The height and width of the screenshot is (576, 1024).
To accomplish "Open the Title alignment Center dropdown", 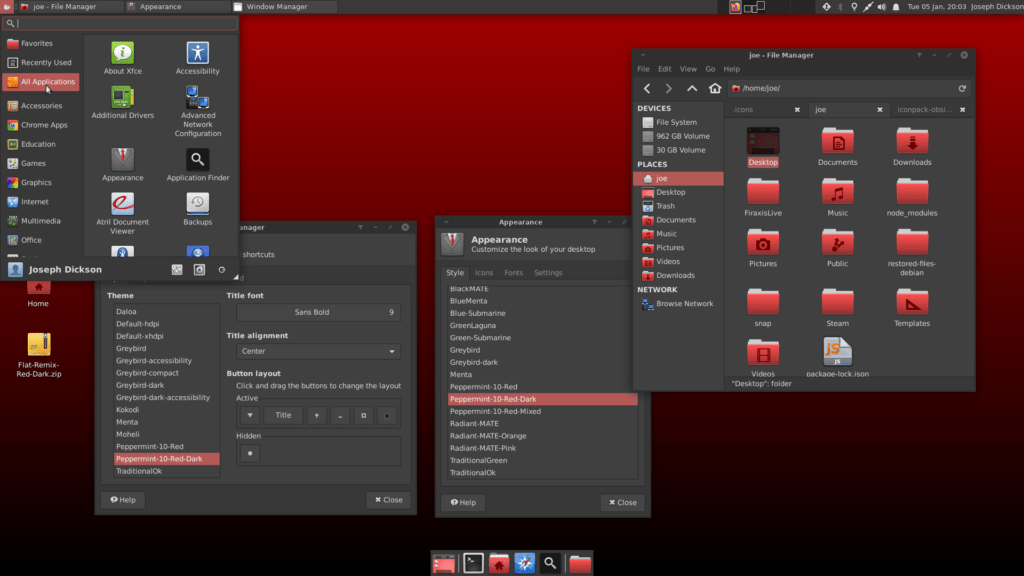I will pyautogui.click(x=318, y=351).
